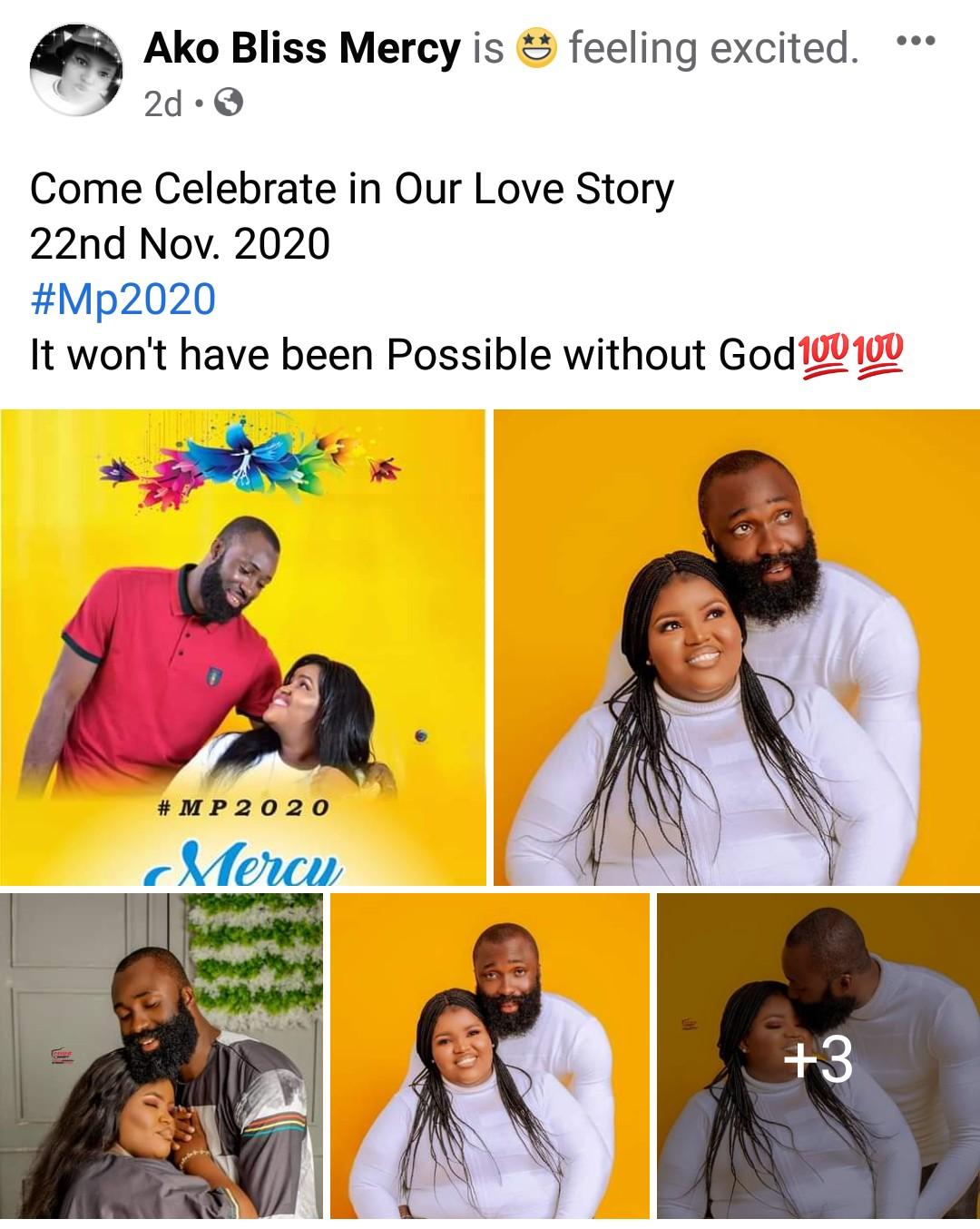Tap Ako Bliss Mercy's profile picture

pos(75,71)
